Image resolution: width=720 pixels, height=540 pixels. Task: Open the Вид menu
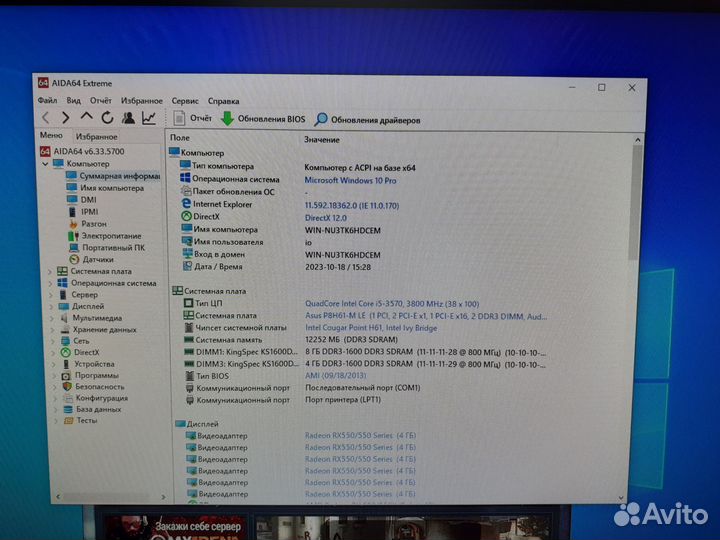click(73, 100)
